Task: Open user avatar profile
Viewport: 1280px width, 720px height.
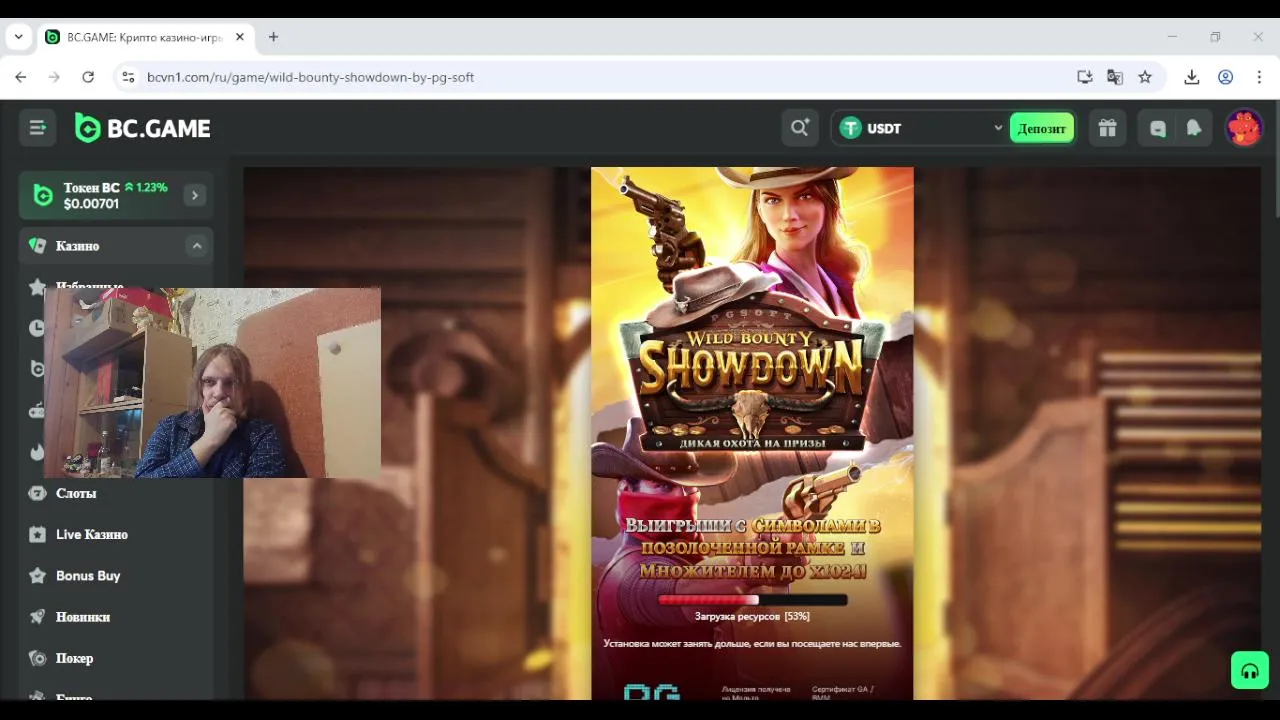Action: (x=1244, y=128)
